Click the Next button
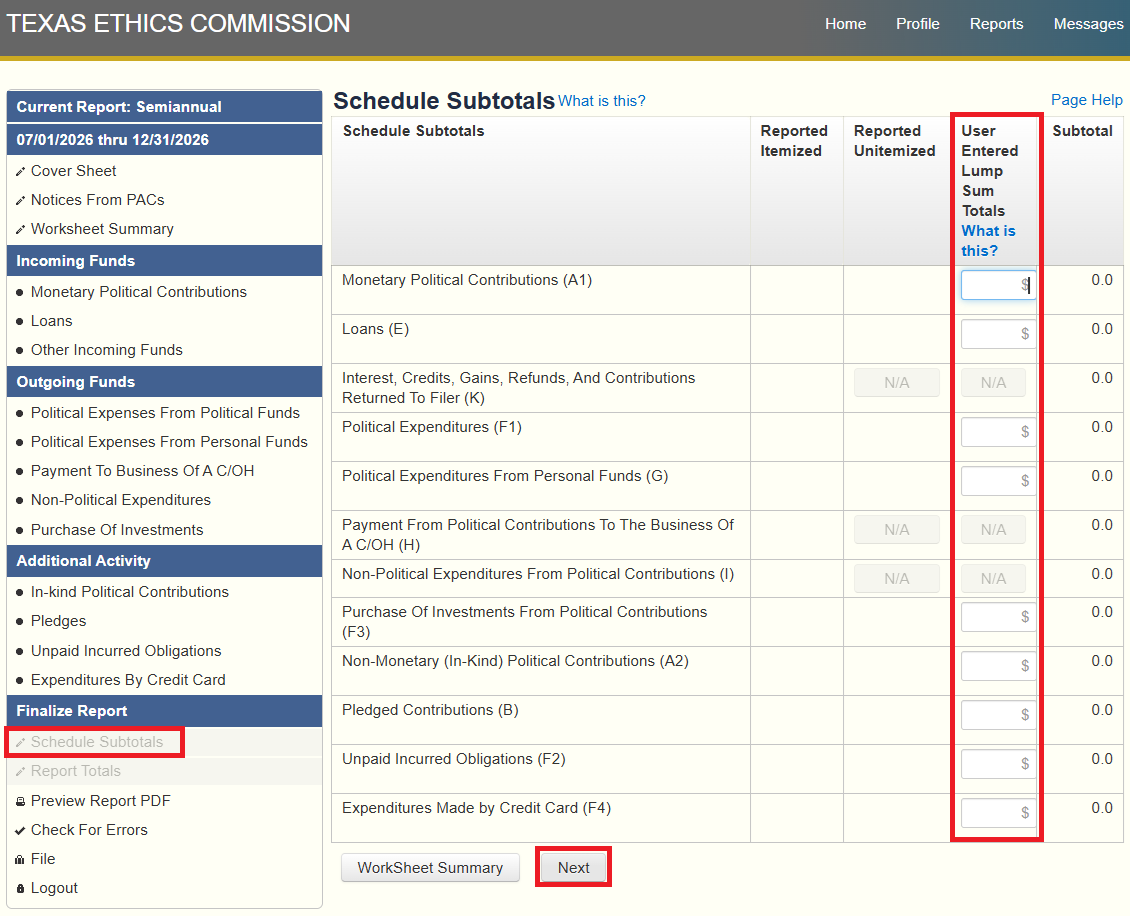The height and width of the screenshot is (916, 1131). coord(573,868)
